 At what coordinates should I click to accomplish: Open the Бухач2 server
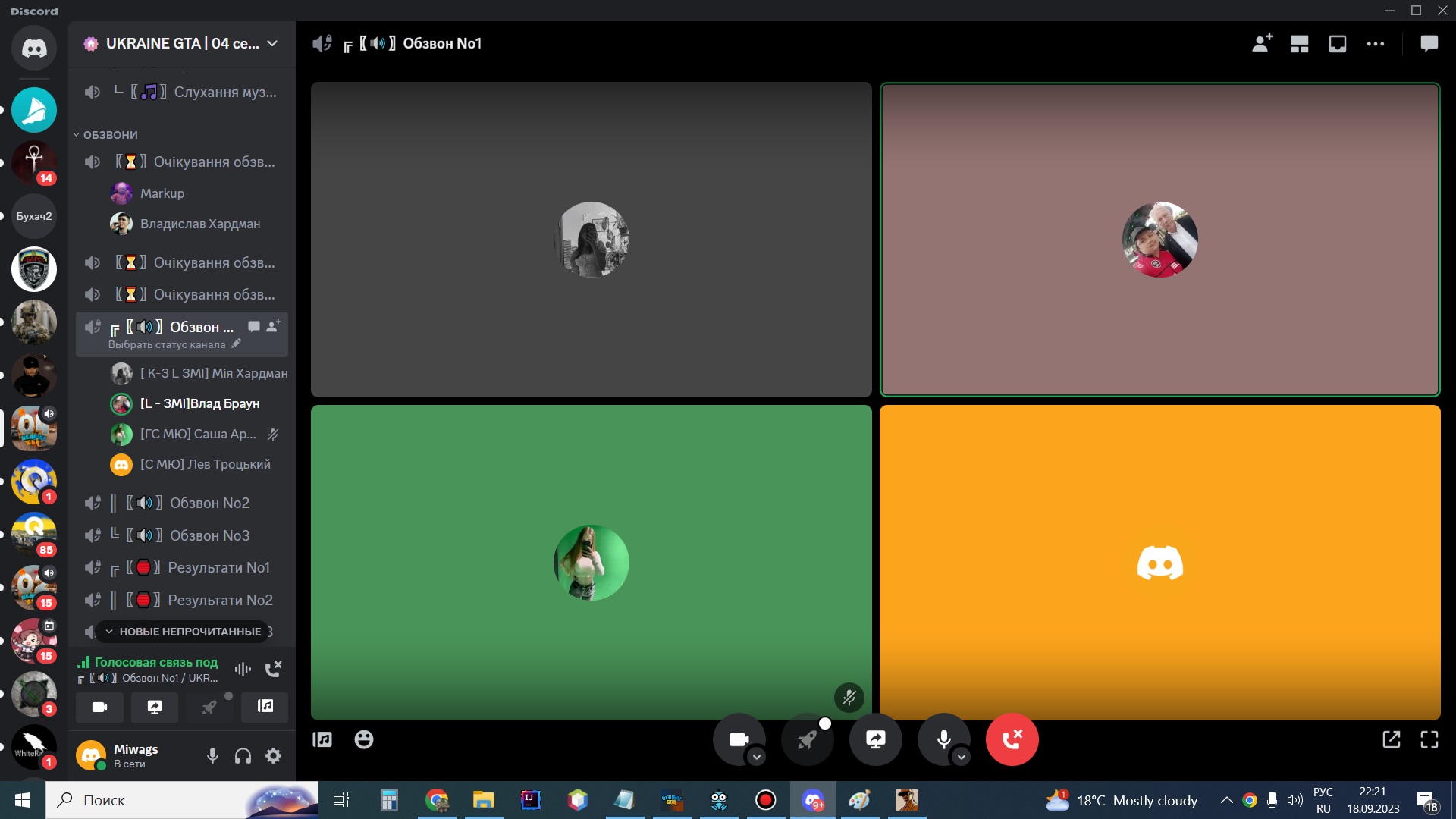click(34, 216)
